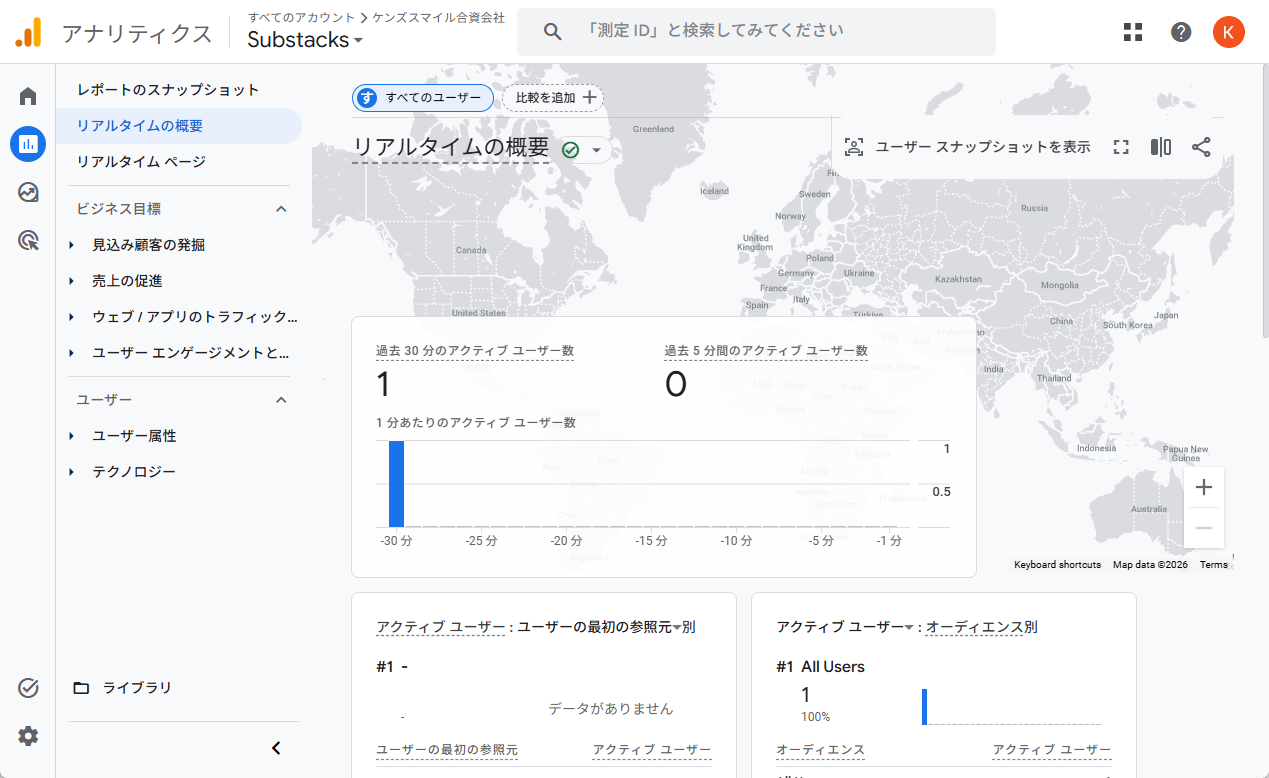Collapse the ビジネス目標 section
Screen dimensions: 1269x778
[281, 209]
